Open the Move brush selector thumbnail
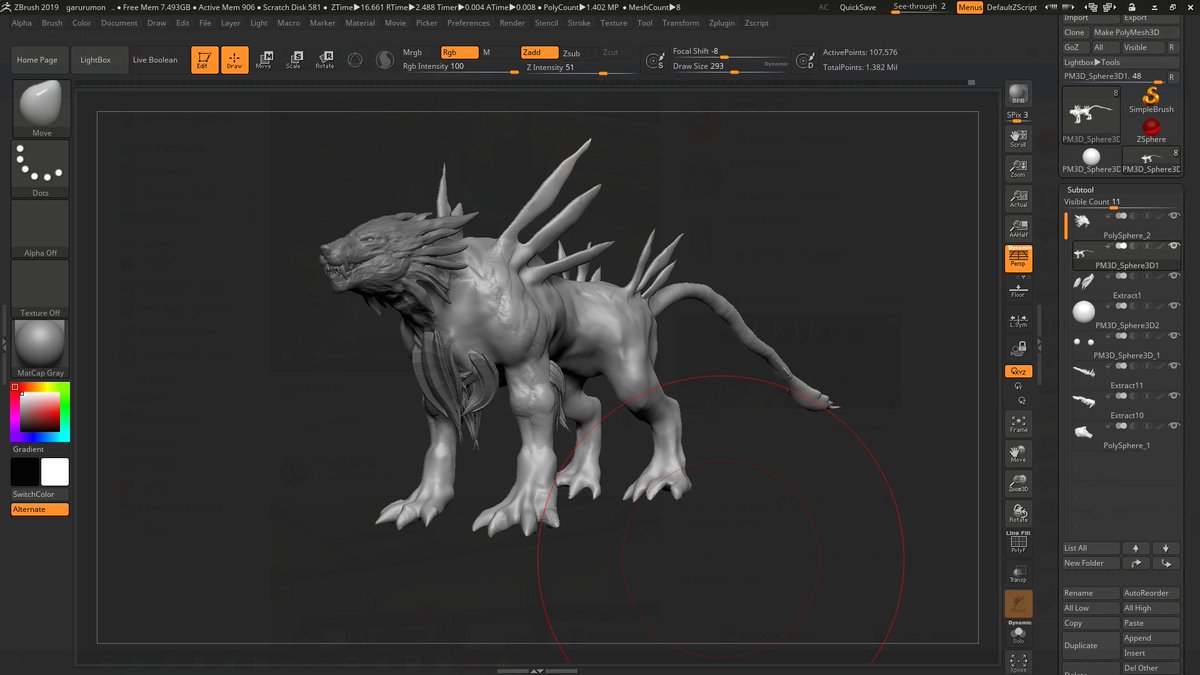 pos(41,108)
